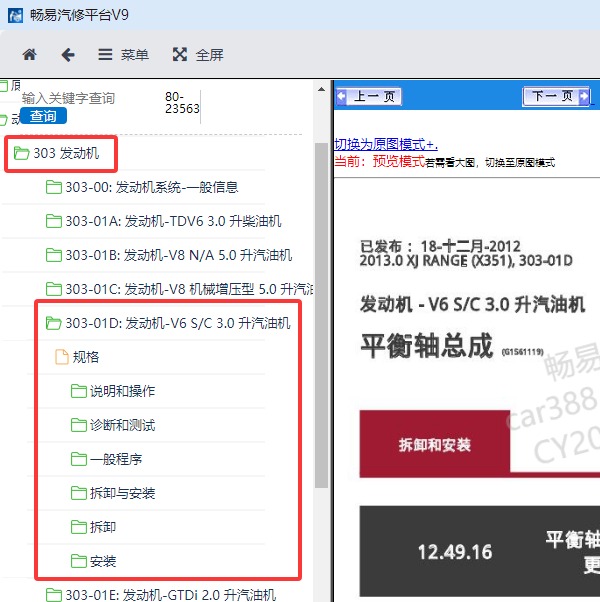600x602 pixels.
Task: Click folder icon of 诊断和测试
Action: (x=79, y=425)
